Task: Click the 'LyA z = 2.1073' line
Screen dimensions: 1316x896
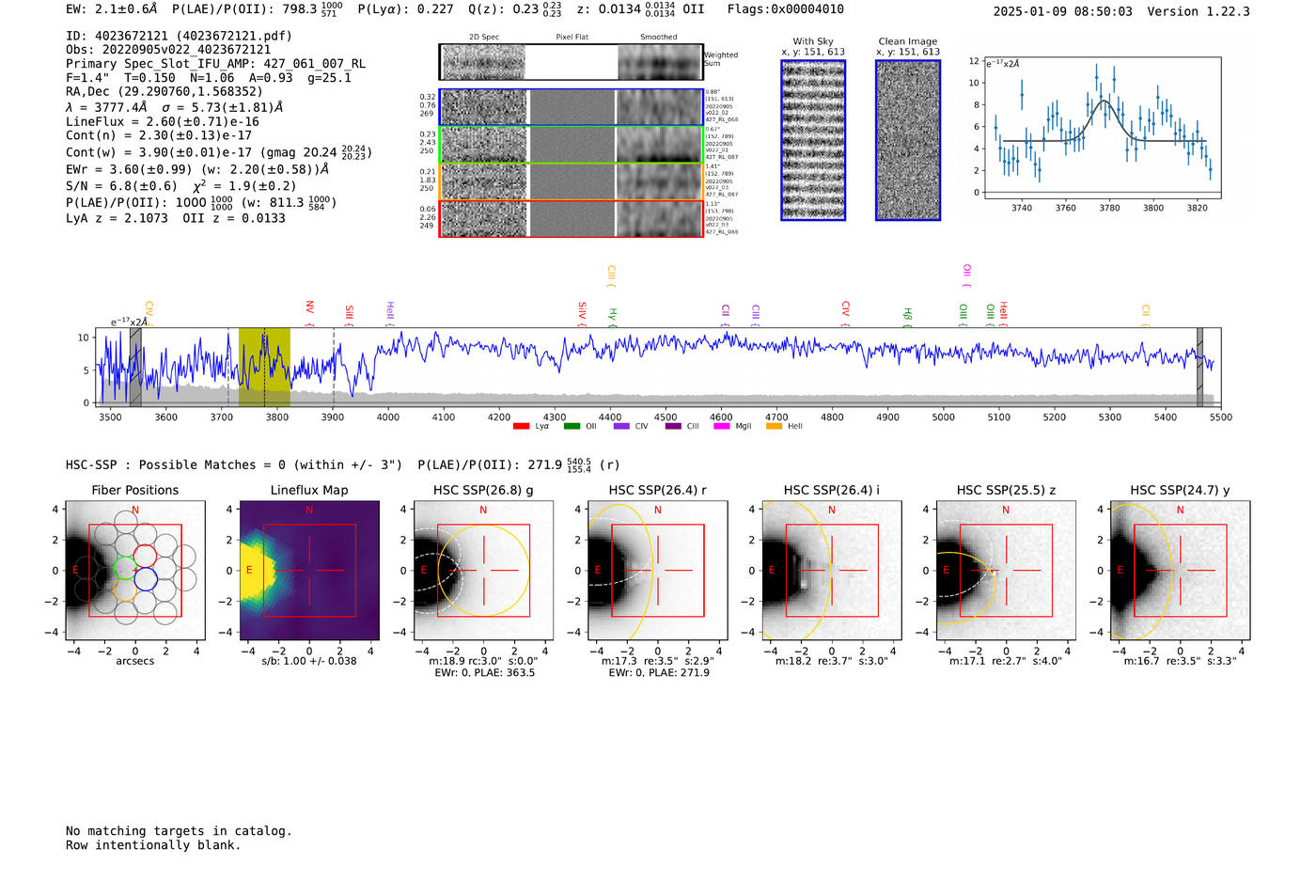Action: [117, 218]
